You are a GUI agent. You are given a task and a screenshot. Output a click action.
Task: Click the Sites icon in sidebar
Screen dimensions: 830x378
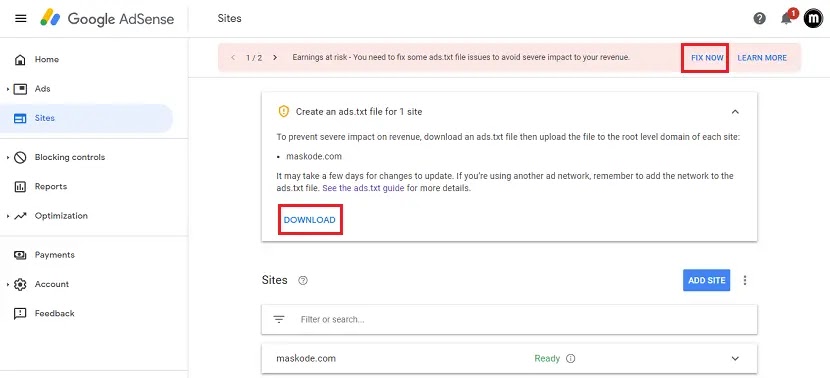coord(20,118)
